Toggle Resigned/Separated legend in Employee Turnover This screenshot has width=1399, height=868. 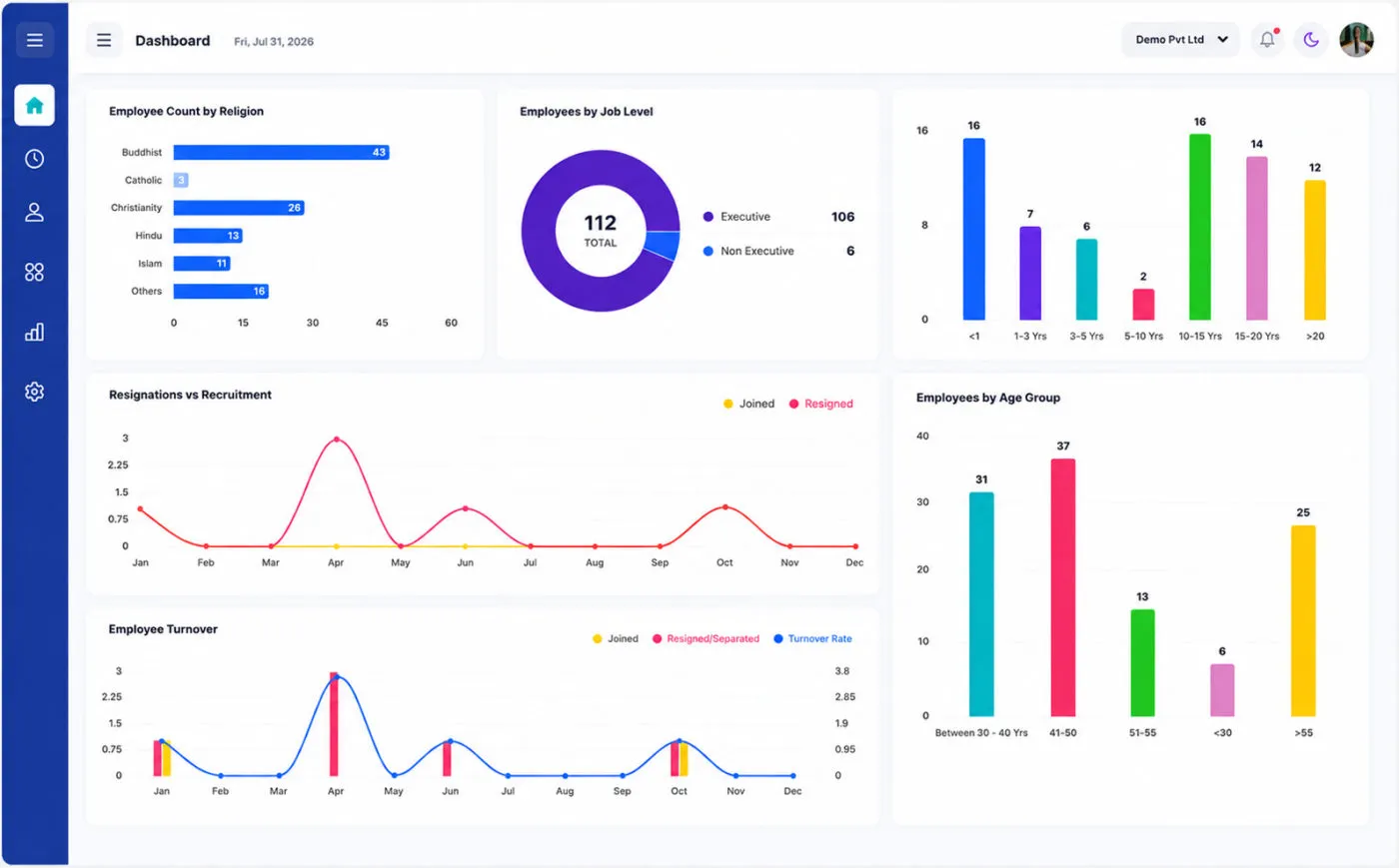[706, 638]
